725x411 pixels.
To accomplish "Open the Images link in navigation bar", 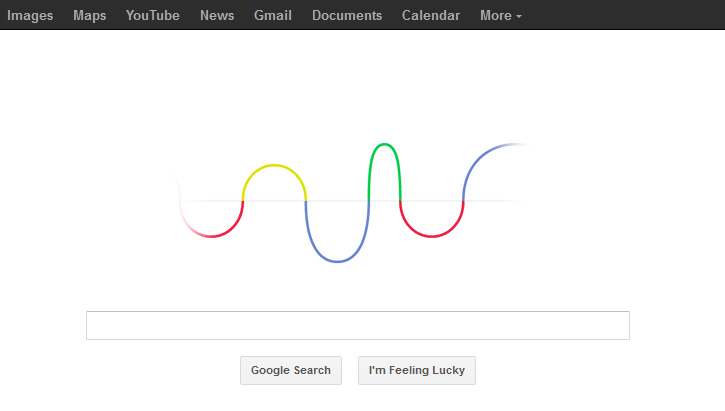I will [x=30, y=15].
